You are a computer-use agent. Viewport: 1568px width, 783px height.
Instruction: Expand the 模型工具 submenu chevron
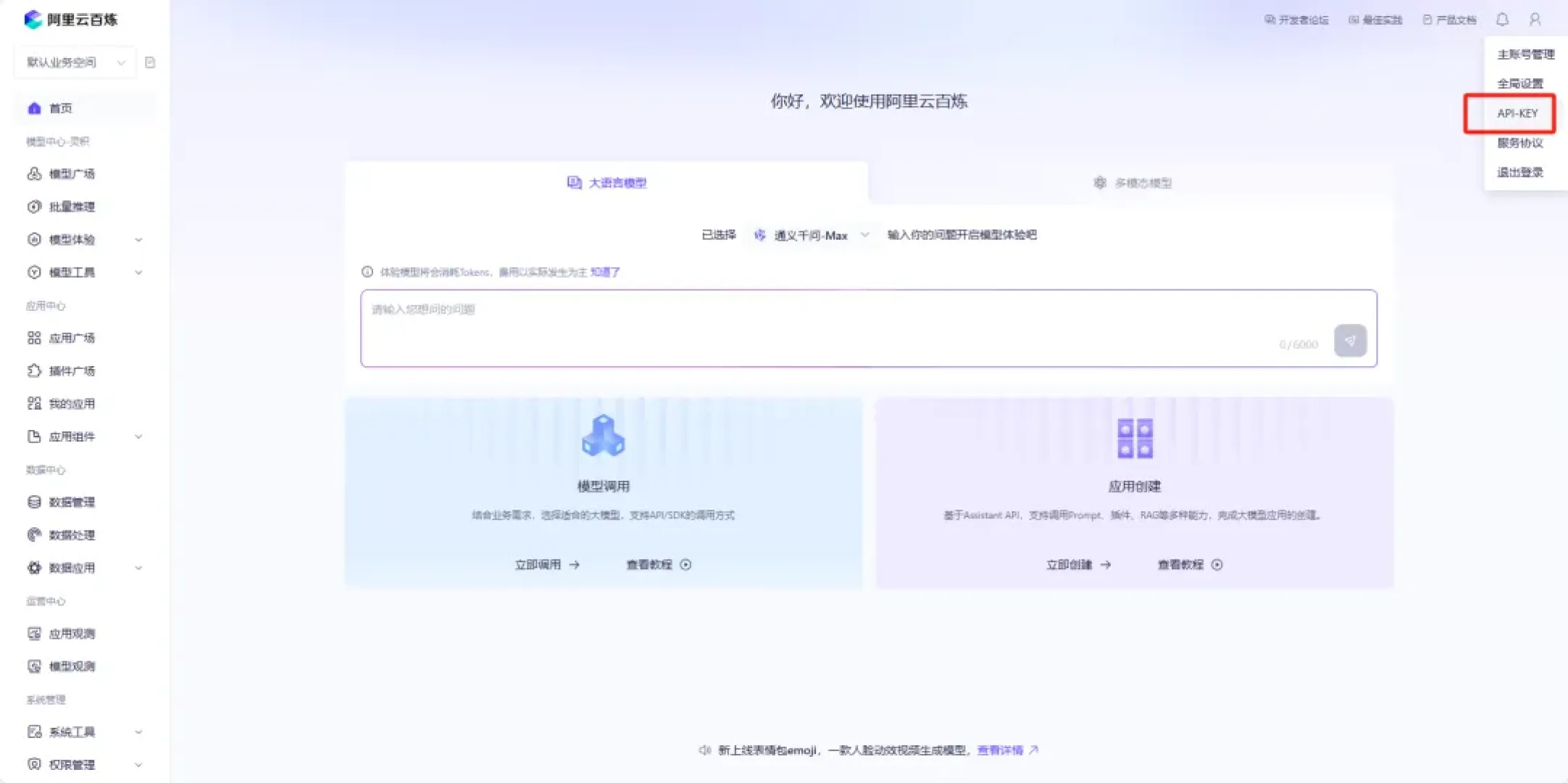click(x=138, y=273)
